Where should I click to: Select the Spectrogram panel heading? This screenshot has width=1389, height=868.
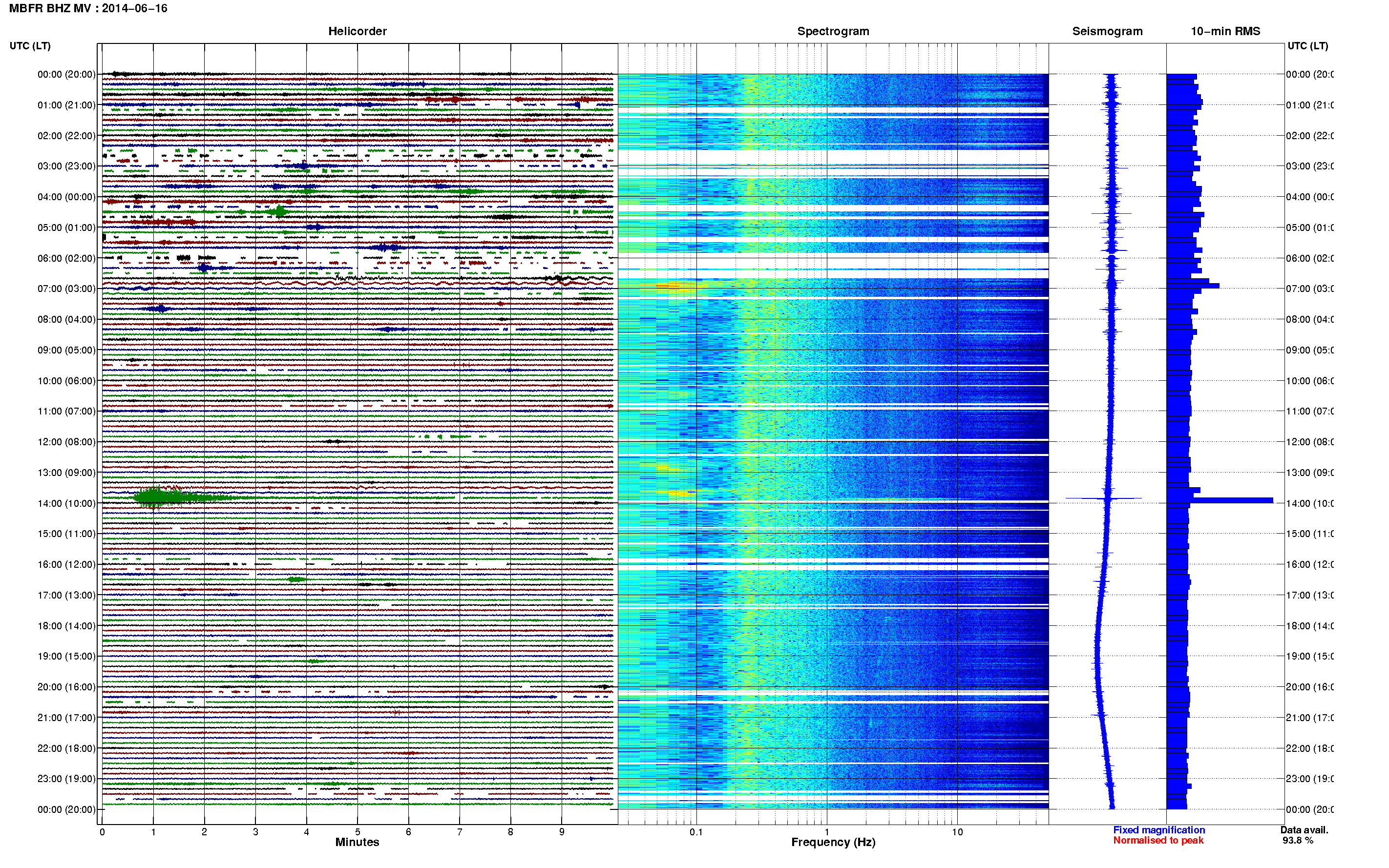coord(833,31)
